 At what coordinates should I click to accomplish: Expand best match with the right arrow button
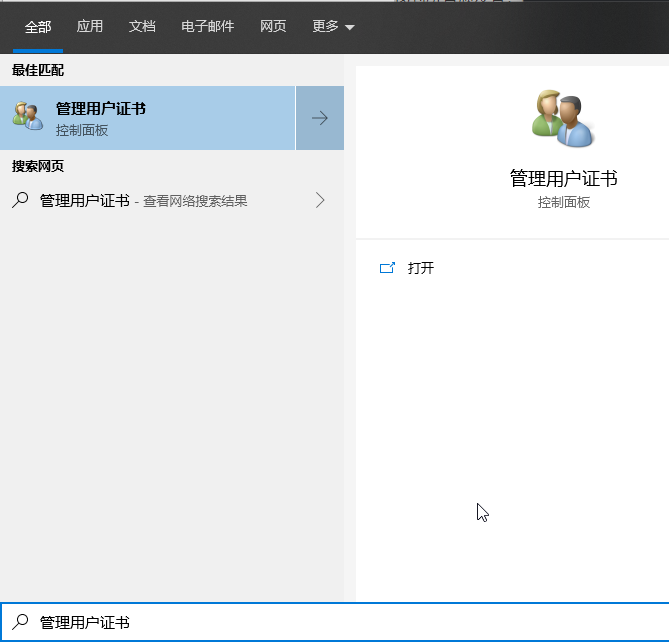pos(320,118)
